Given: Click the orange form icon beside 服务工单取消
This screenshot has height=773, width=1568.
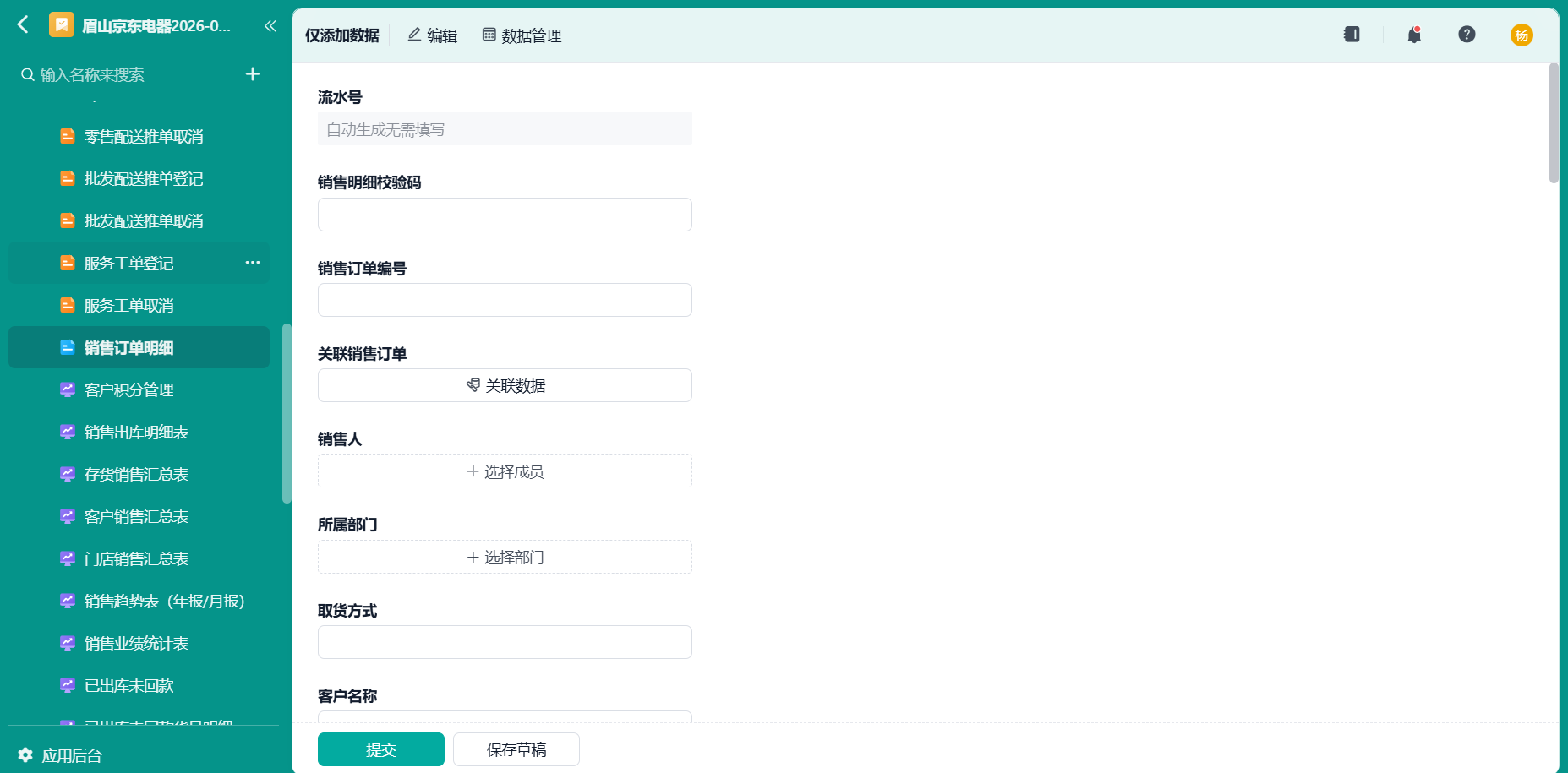Looking at the screenshot, I should tap(68, 305).
